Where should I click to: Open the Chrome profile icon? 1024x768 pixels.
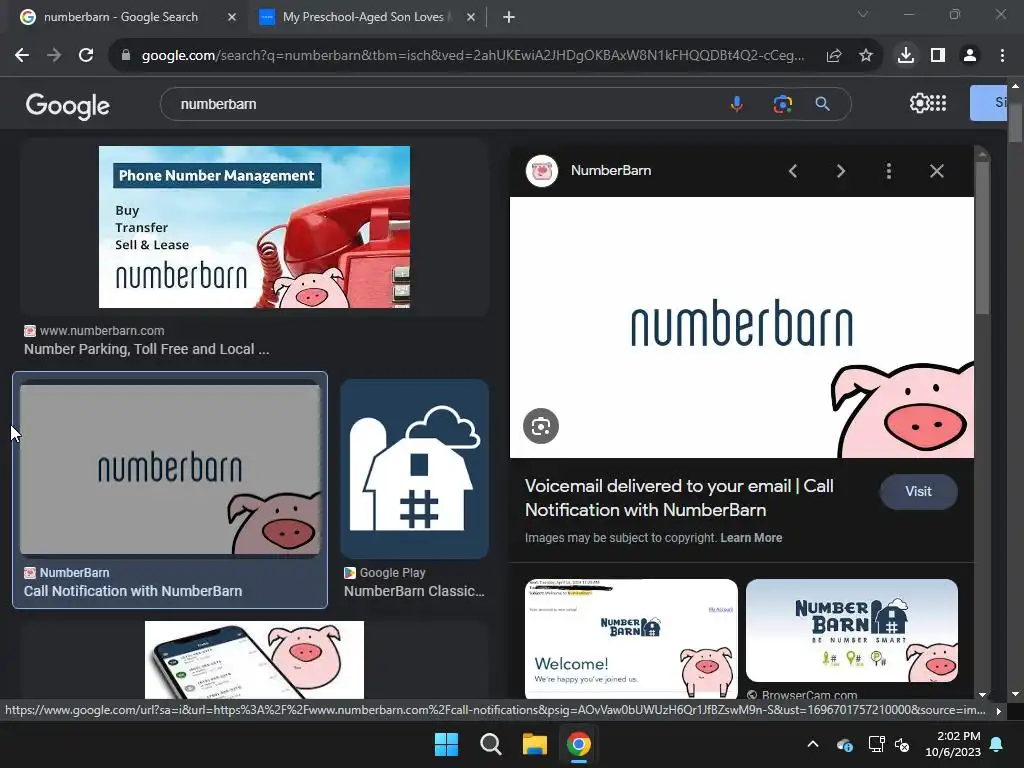(x=970, y=56)
